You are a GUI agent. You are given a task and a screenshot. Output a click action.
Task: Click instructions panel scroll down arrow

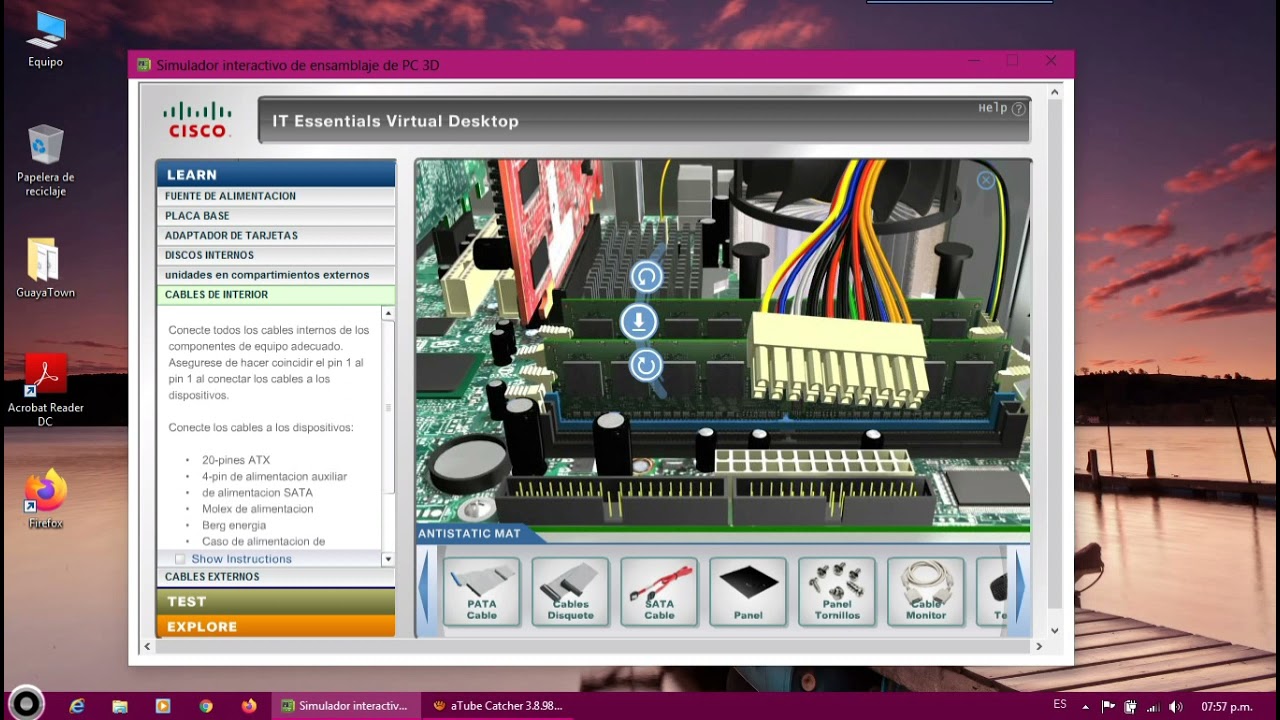(388, 559)
